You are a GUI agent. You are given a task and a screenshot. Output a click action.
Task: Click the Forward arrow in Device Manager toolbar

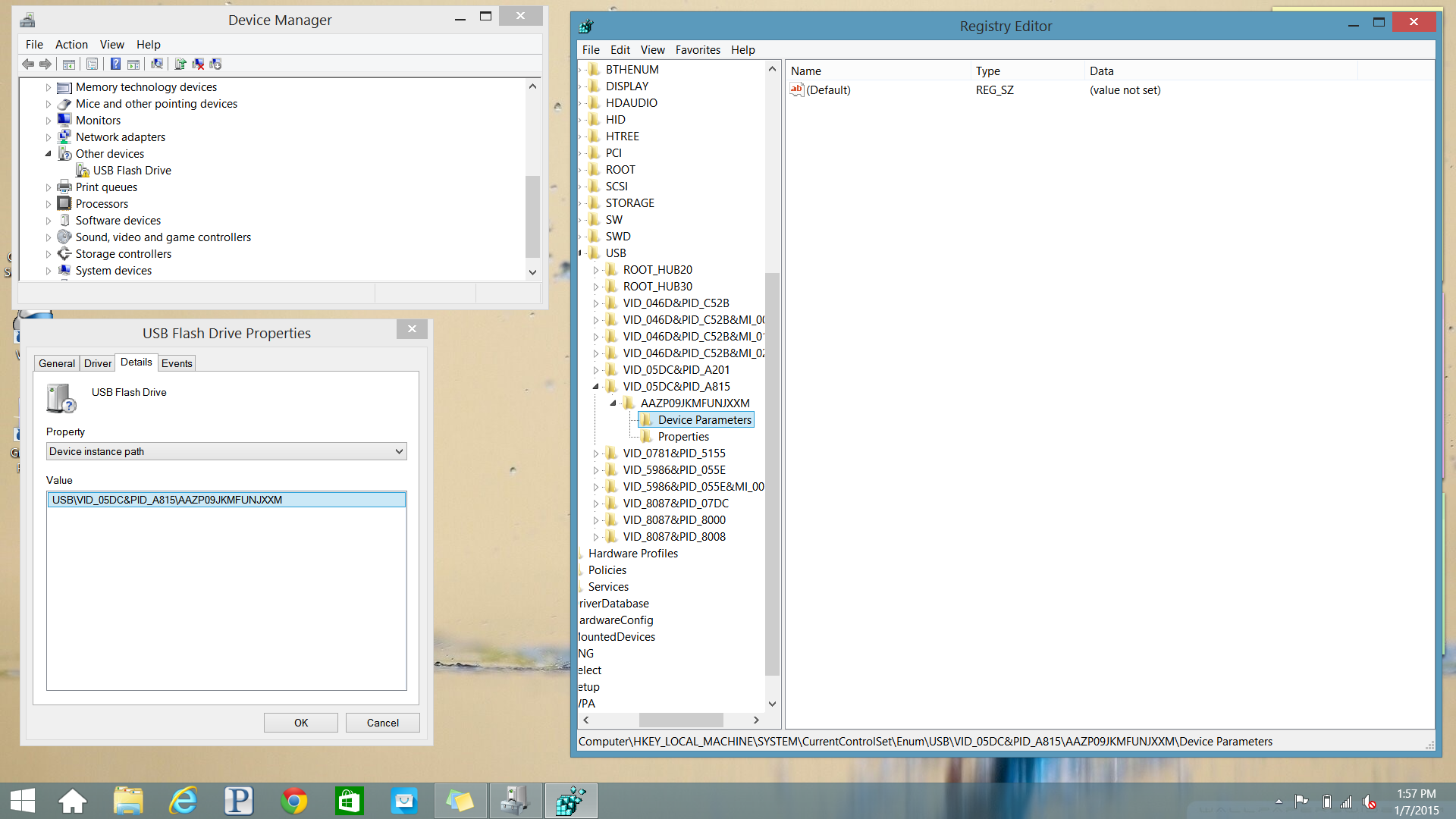click(x=45, y=64)
